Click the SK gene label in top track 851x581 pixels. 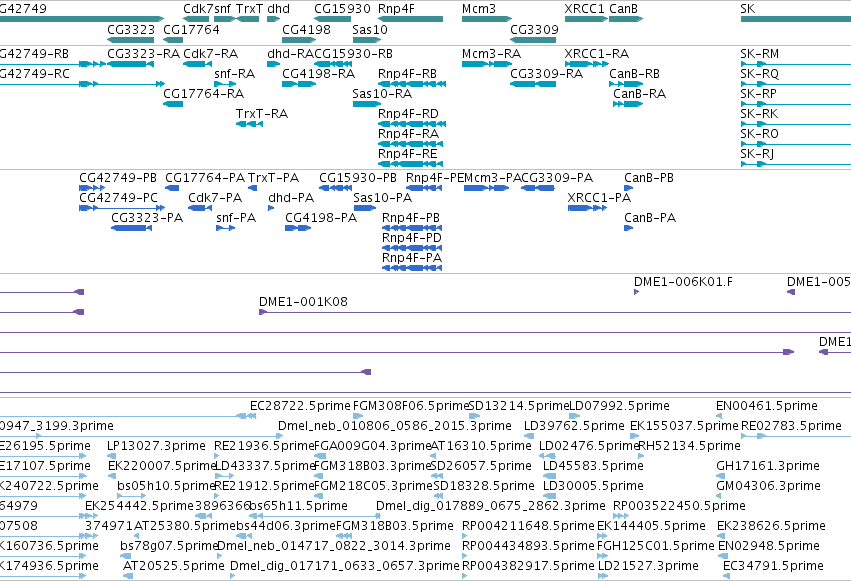(x=748, y=9)
